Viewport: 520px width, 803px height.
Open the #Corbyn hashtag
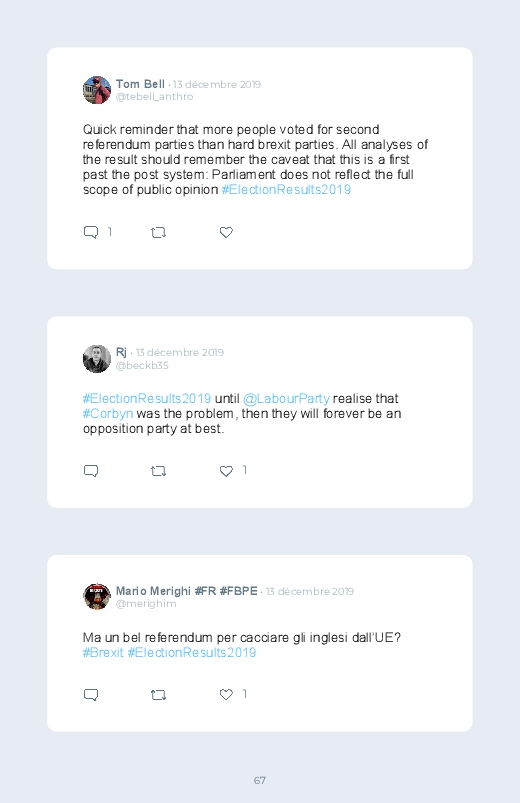click(108, 413)
